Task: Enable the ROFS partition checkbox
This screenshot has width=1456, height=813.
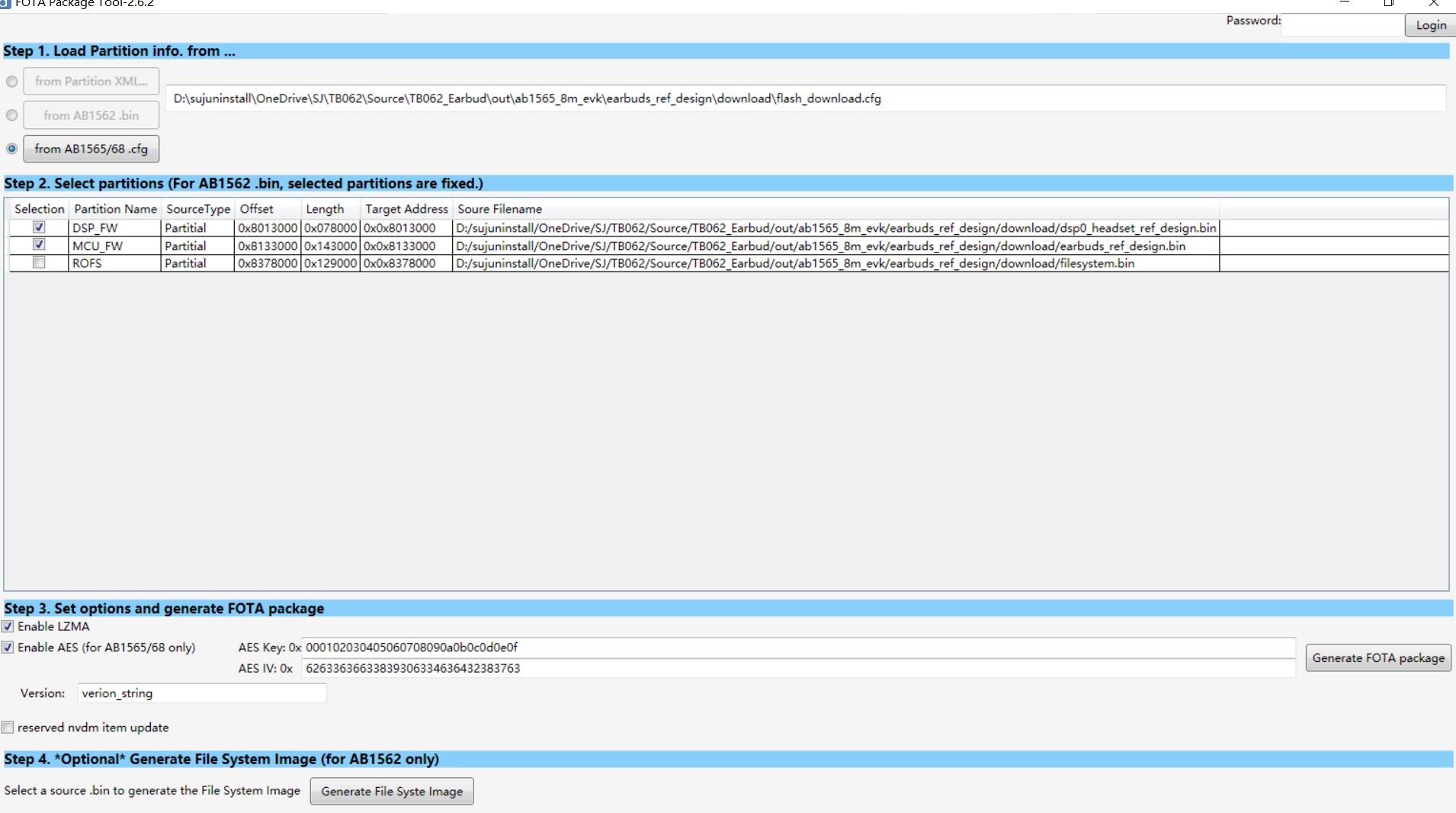Action: tap(39, 262)
